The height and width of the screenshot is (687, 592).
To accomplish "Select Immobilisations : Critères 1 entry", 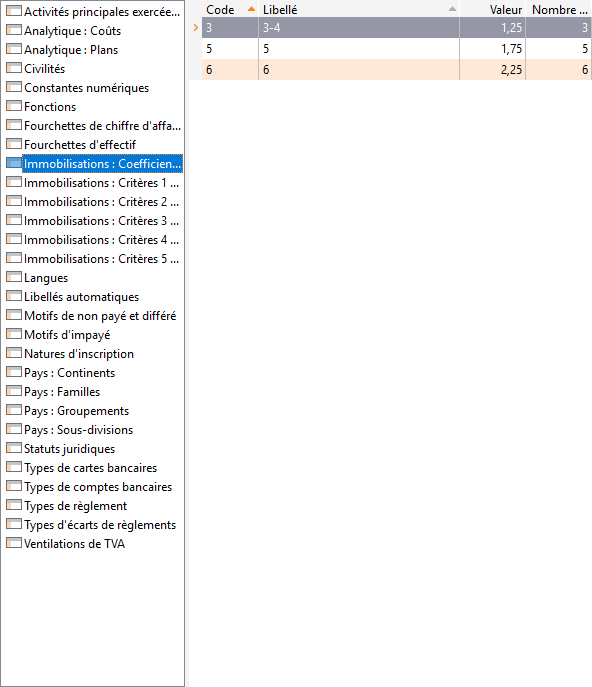I will tap(101, 183).
